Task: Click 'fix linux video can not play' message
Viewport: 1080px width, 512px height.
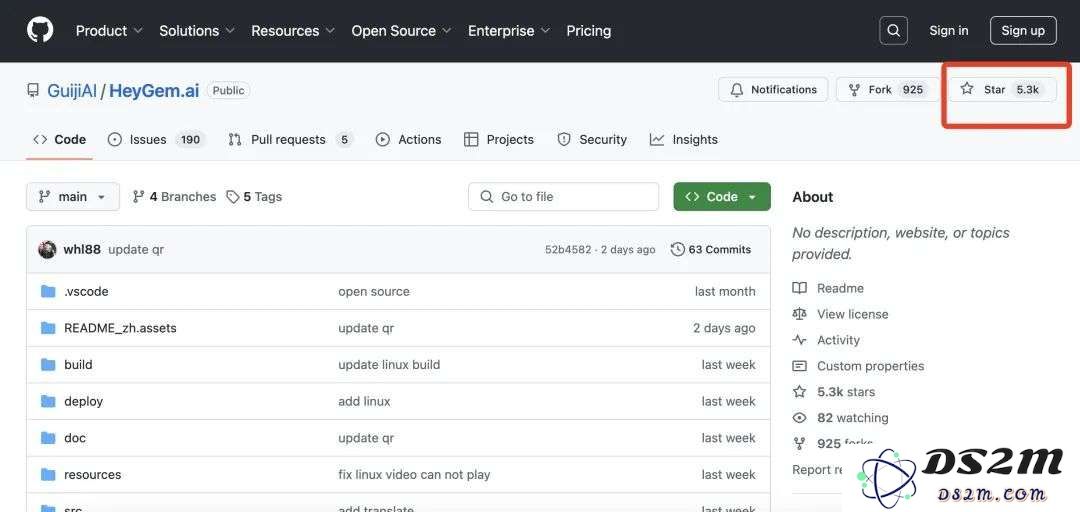Action: point(414,475)
